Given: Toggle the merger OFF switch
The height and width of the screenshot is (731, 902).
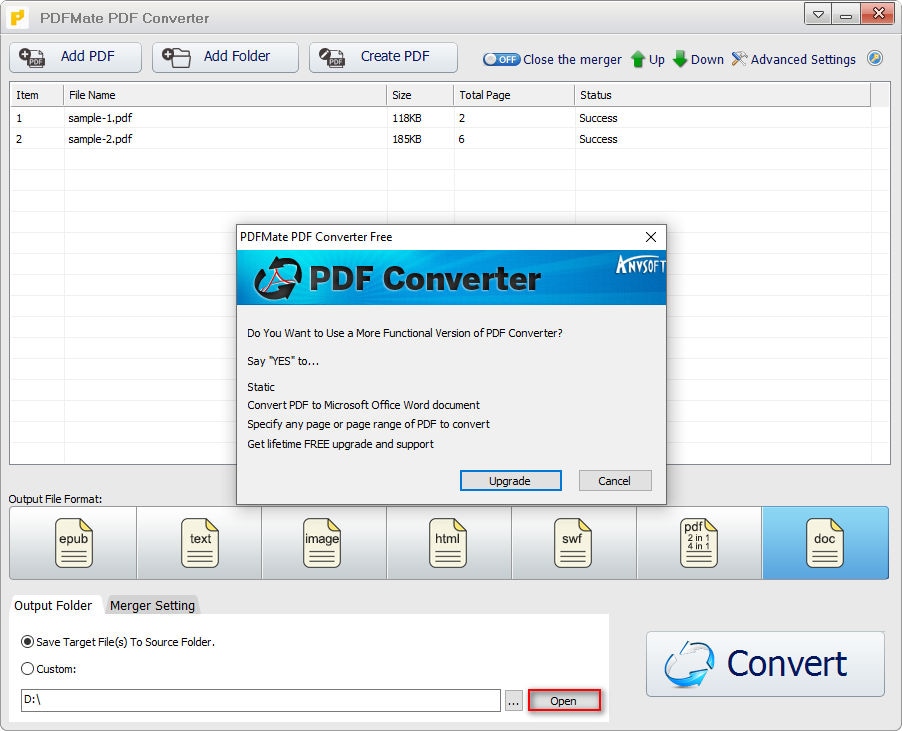Looking at the screenshot, I should [x=502, y=59].
